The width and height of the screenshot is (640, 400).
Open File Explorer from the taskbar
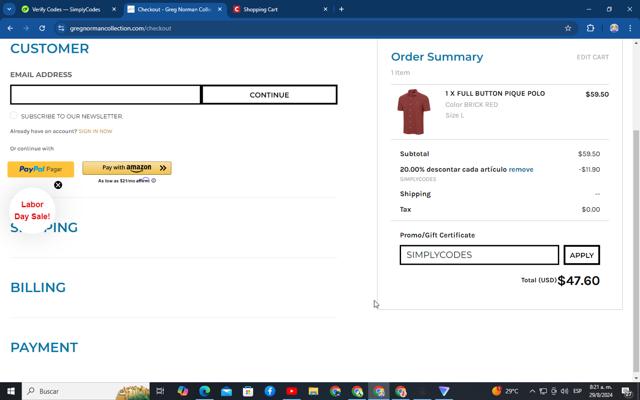coord(313,391)
